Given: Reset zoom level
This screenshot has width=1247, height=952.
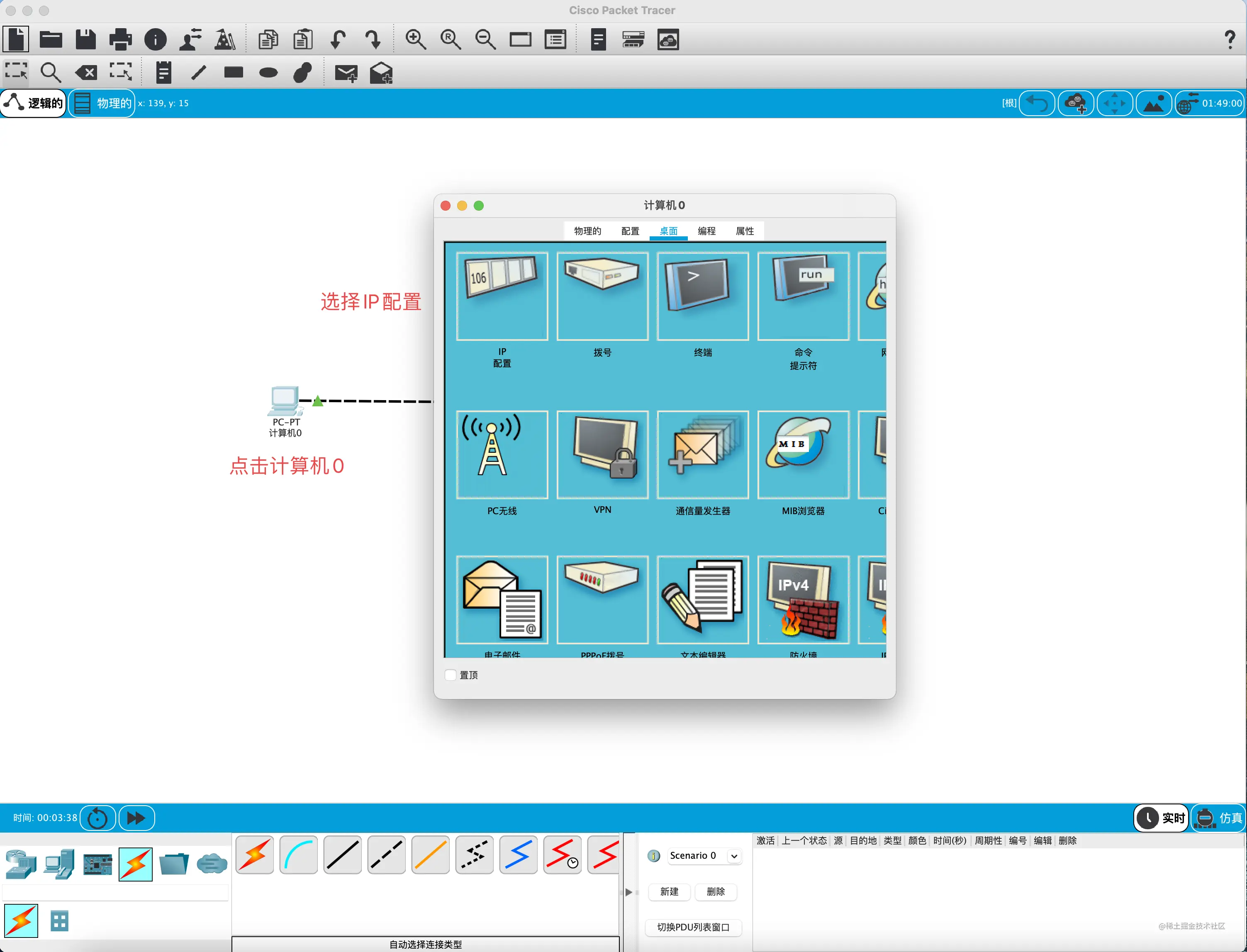Looking at the screenshot, I should click(x=451, y=39).
